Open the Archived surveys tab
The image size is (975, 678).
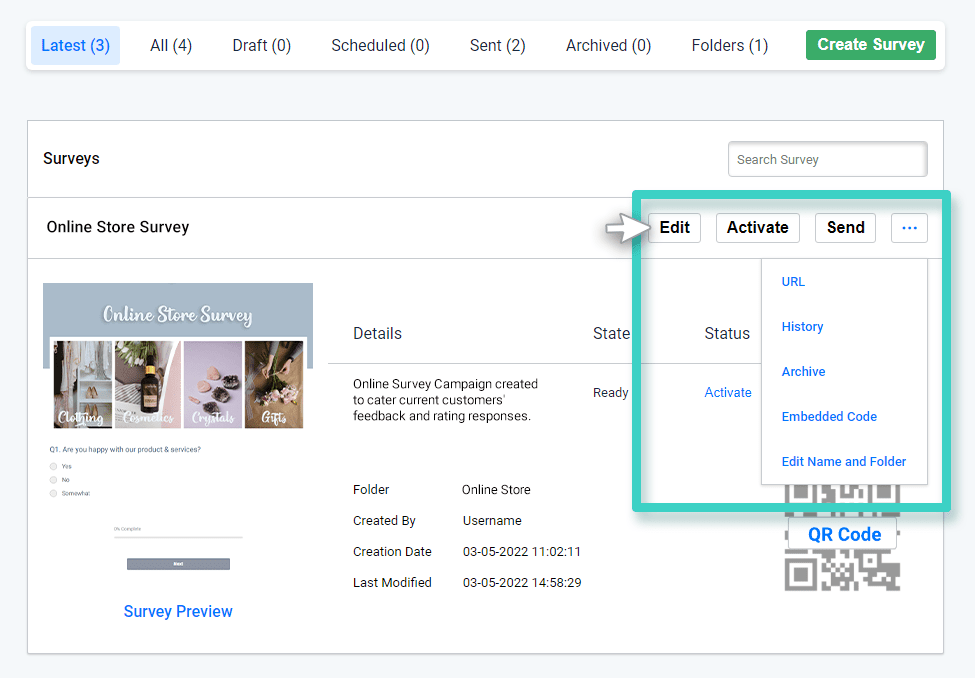(607, 45)
